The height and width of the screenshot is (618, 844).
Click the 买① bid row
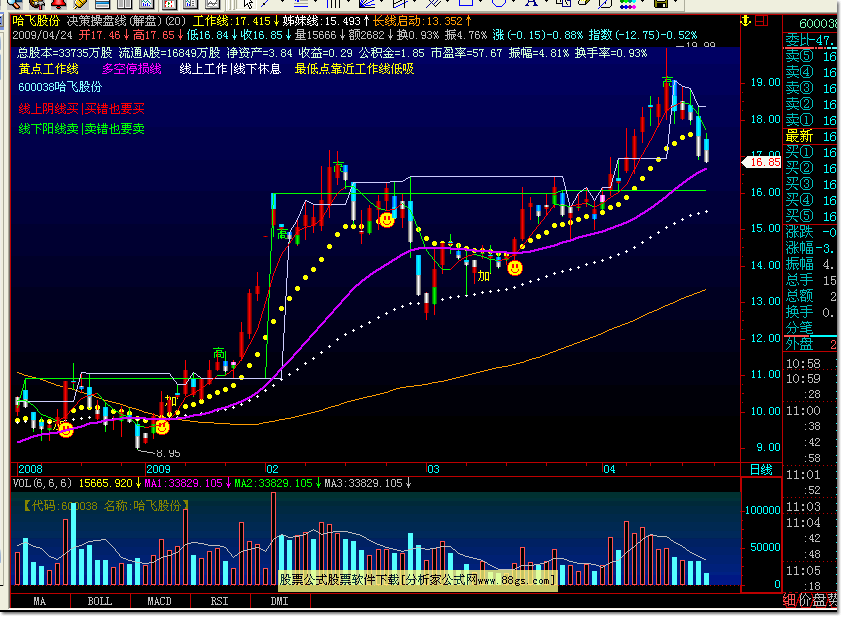coord(811,152)
